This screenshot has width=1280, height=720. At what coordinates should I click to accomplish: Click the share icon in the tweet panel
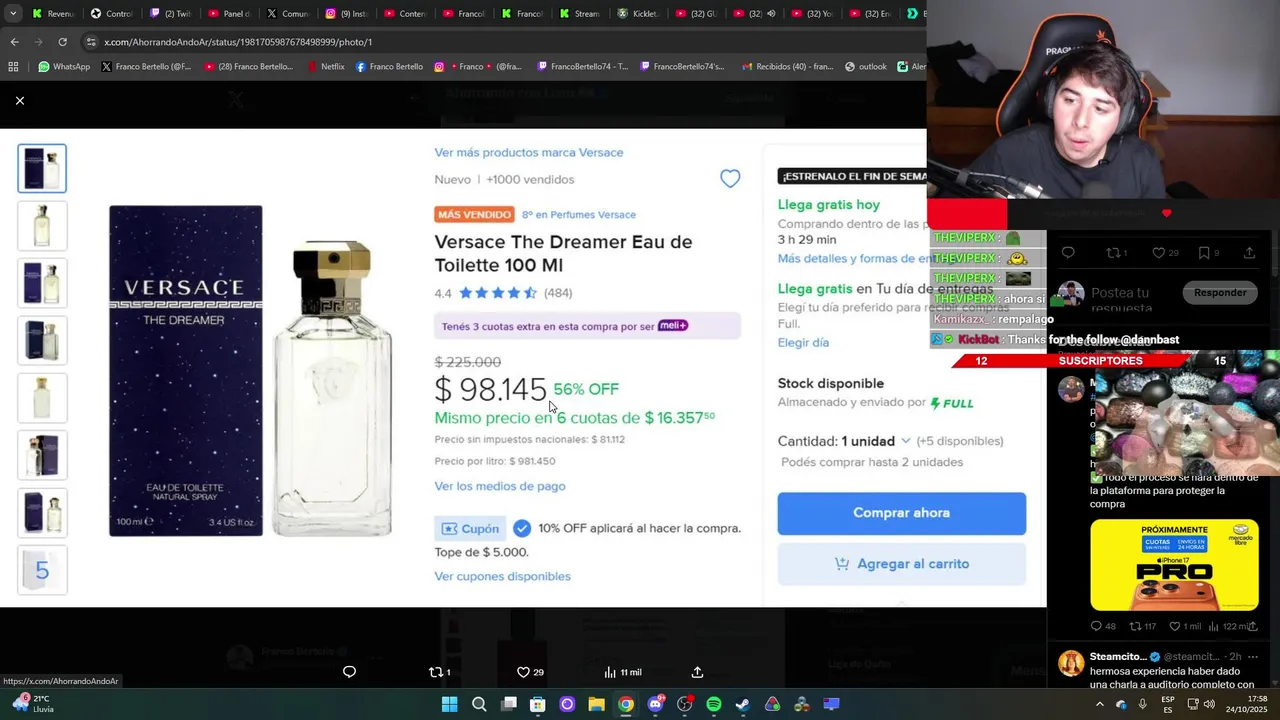[1249, 253]
